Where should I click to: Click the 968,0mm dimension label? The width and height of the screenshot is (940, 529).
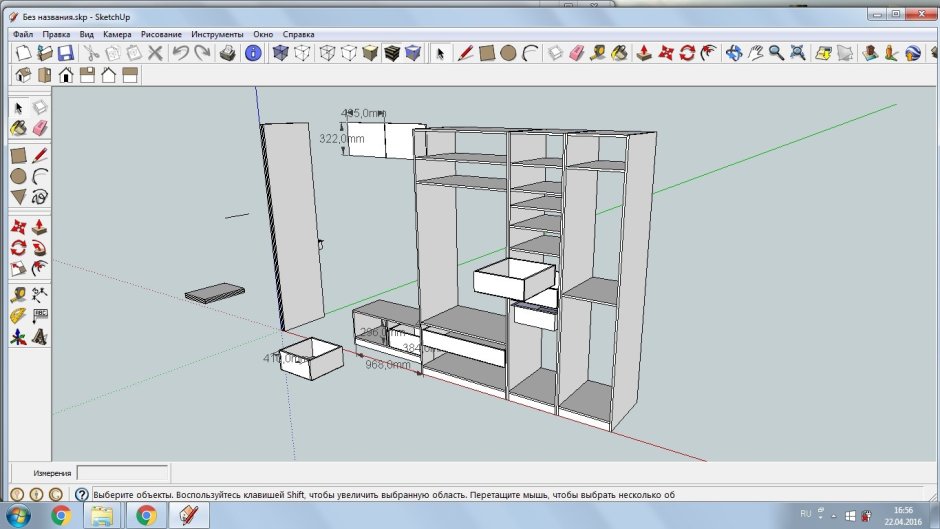point(388,364)
